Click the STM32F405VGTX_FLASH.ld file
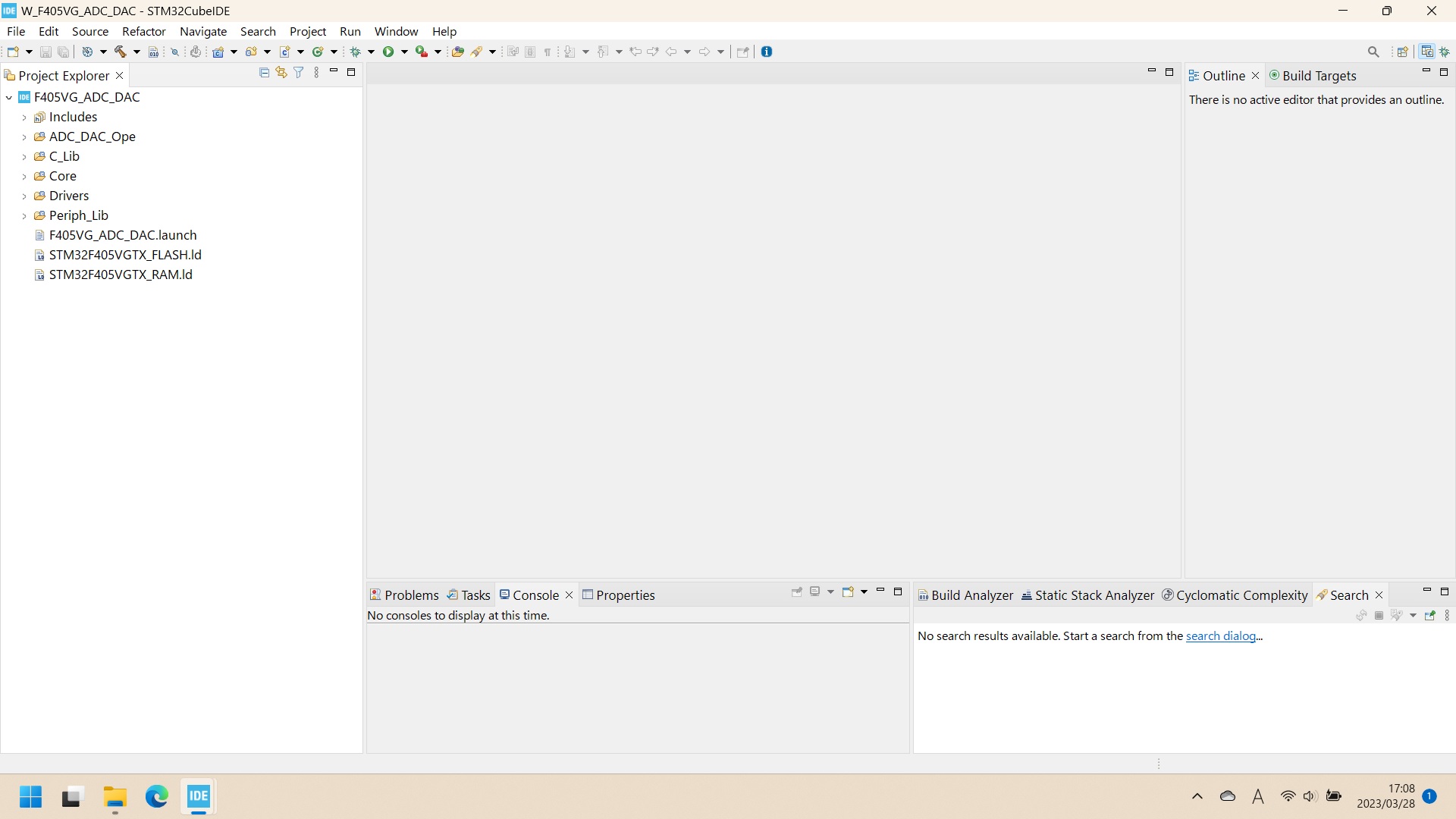Screen dimensions: 1456x819 (x=125, y=255)
